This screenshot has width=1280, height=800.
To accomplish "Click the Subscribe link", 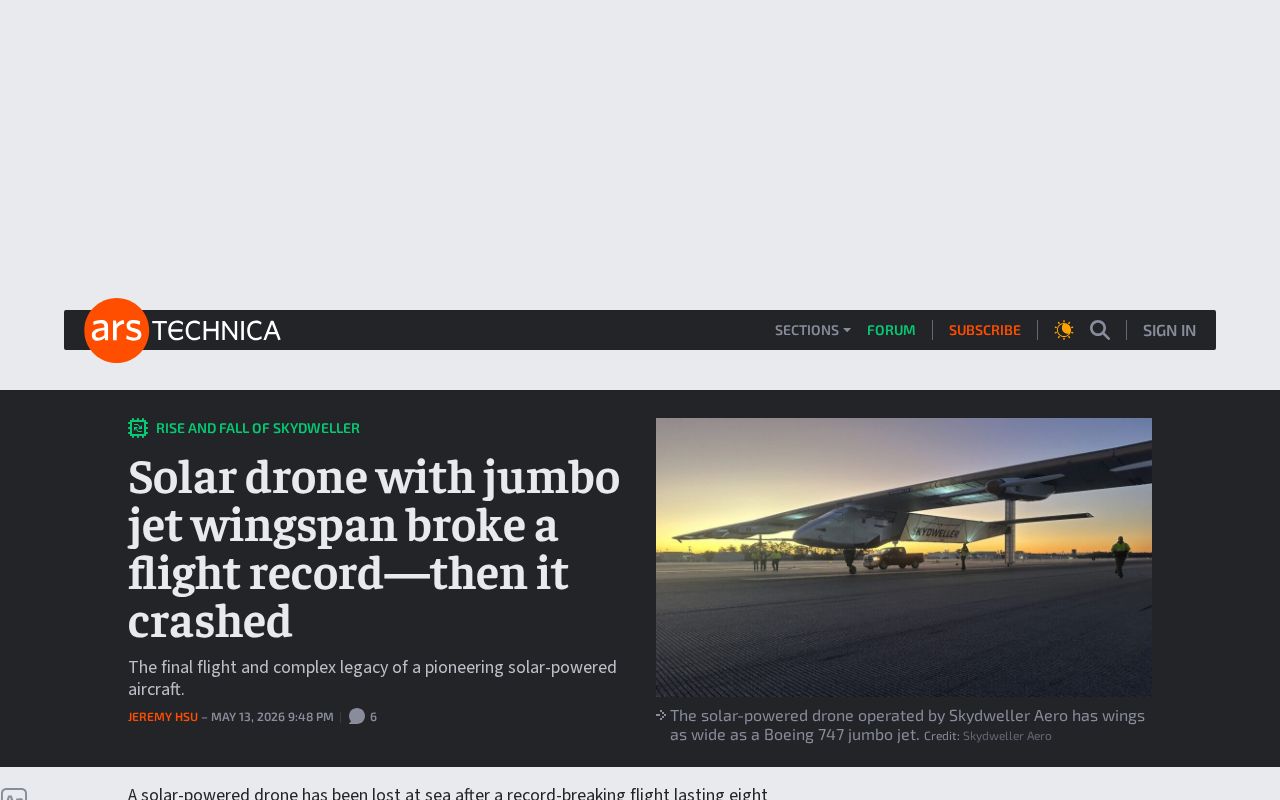I will click(985, 330).
